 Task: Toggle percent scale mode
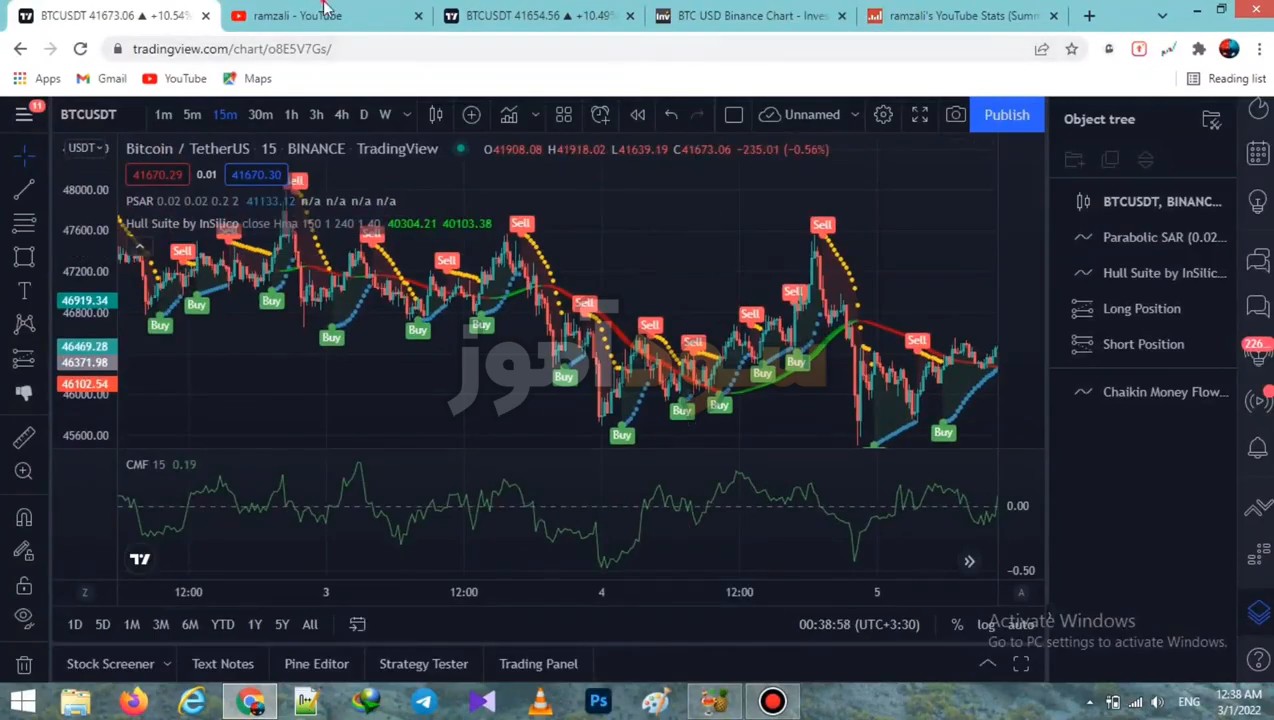(957, 625)
